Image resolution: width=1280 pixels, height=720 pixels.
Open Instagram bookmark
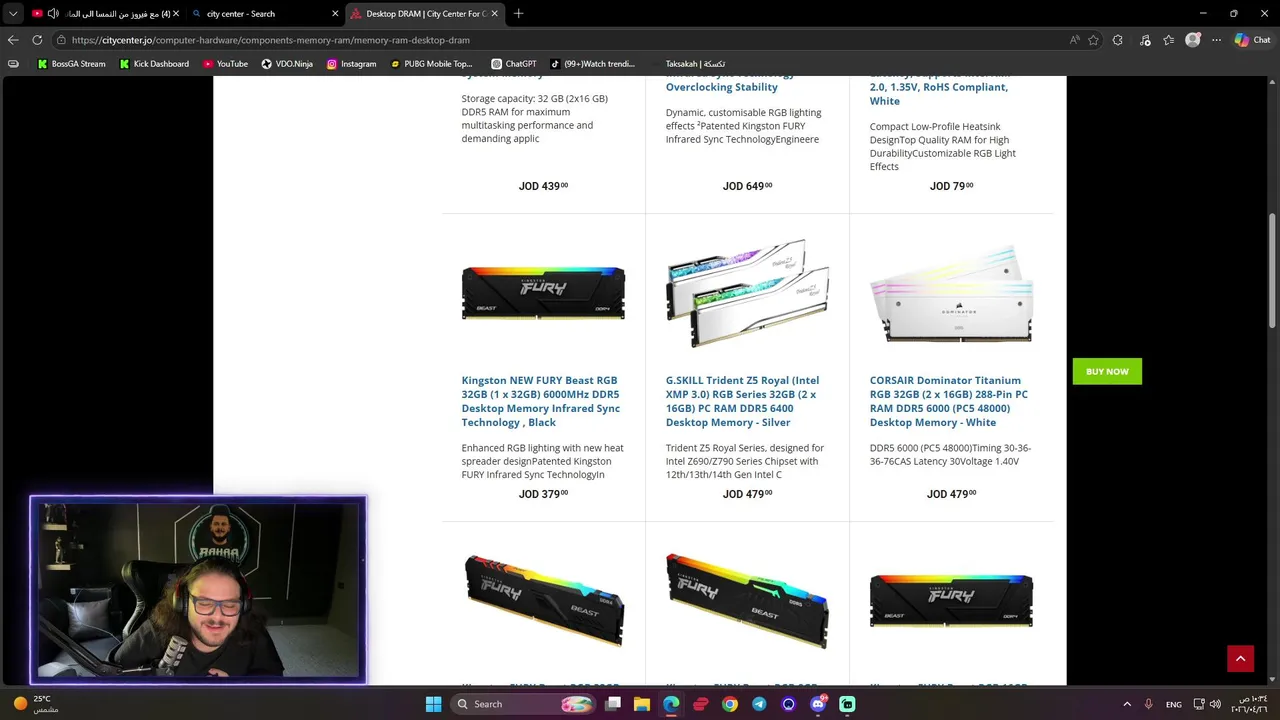pyautogui.click(x=351, y=64)
